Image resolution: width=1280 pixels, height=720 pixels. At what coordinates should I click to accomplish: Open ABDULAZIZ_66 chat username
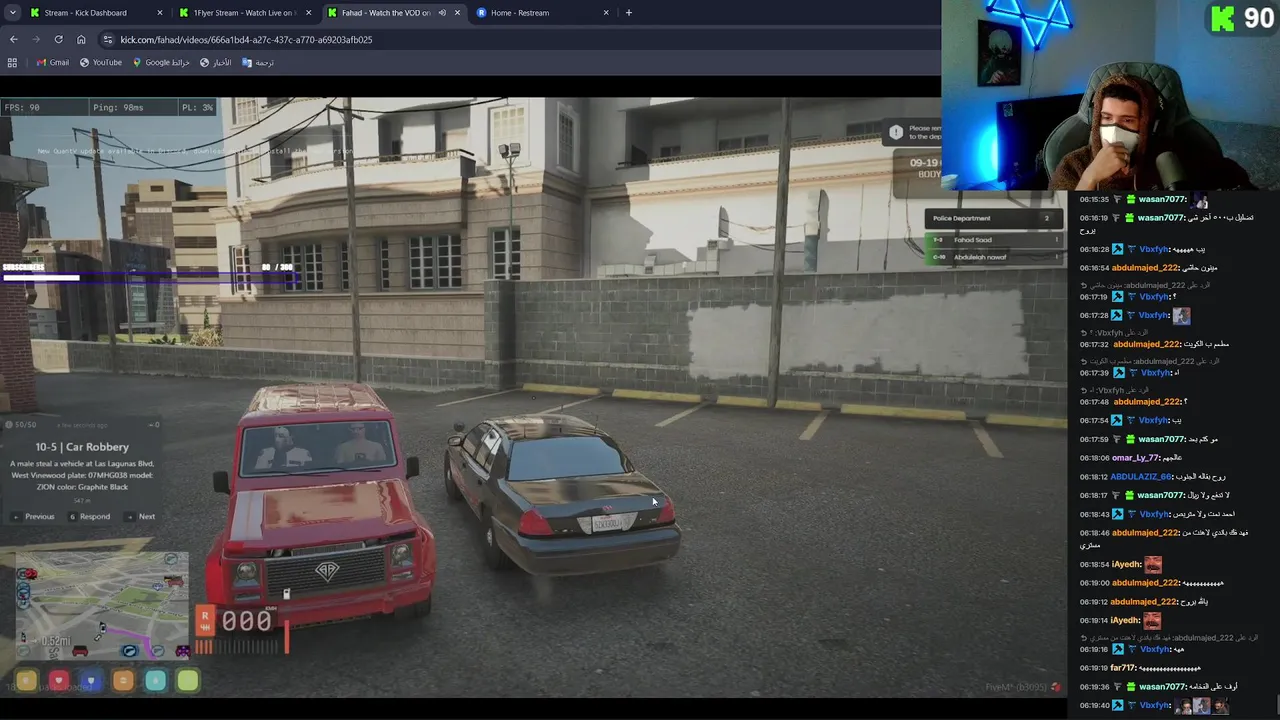click(1141, 477)
